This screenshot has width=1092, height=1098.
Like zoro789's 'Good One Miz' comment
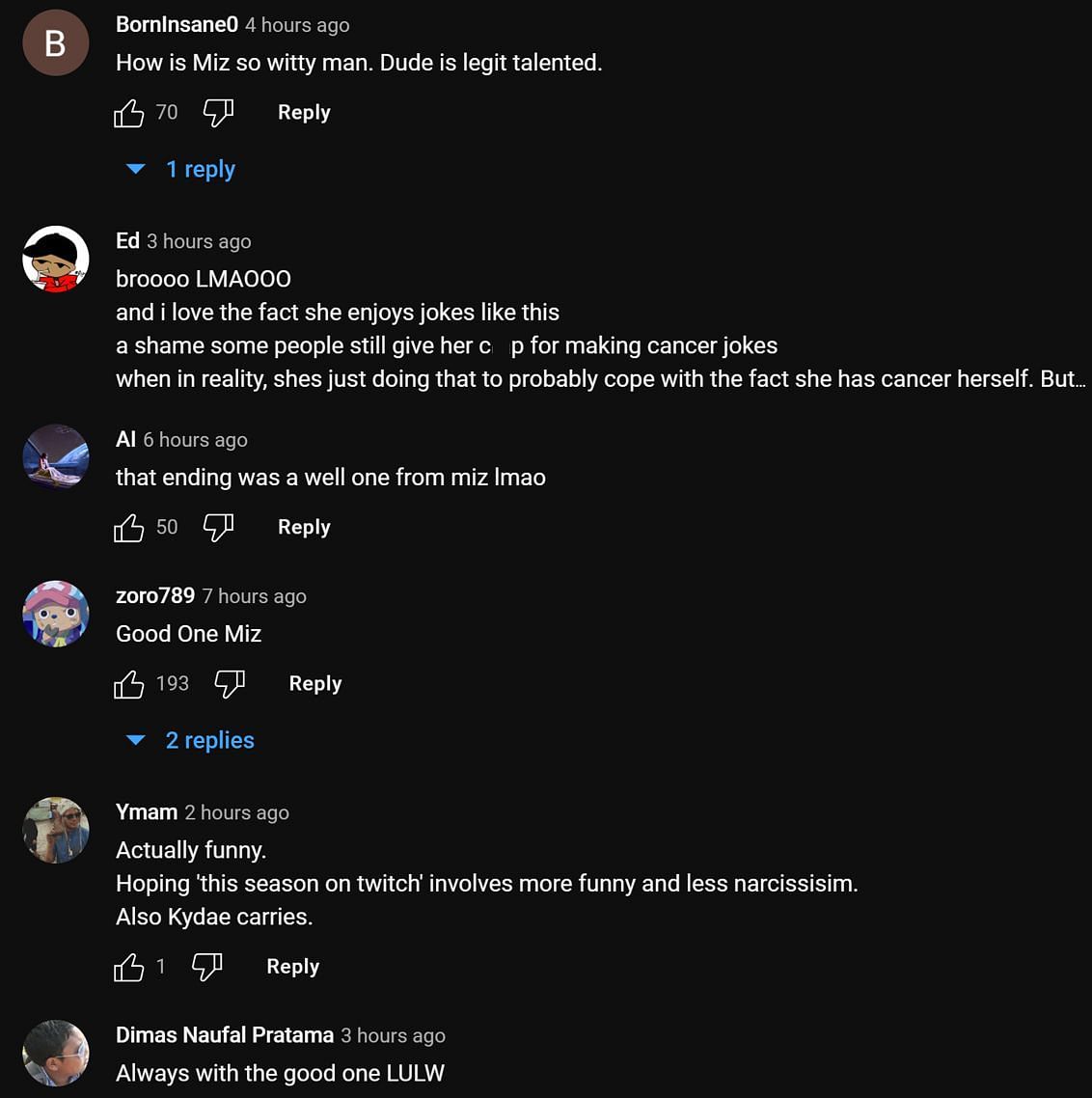point(129,684)
